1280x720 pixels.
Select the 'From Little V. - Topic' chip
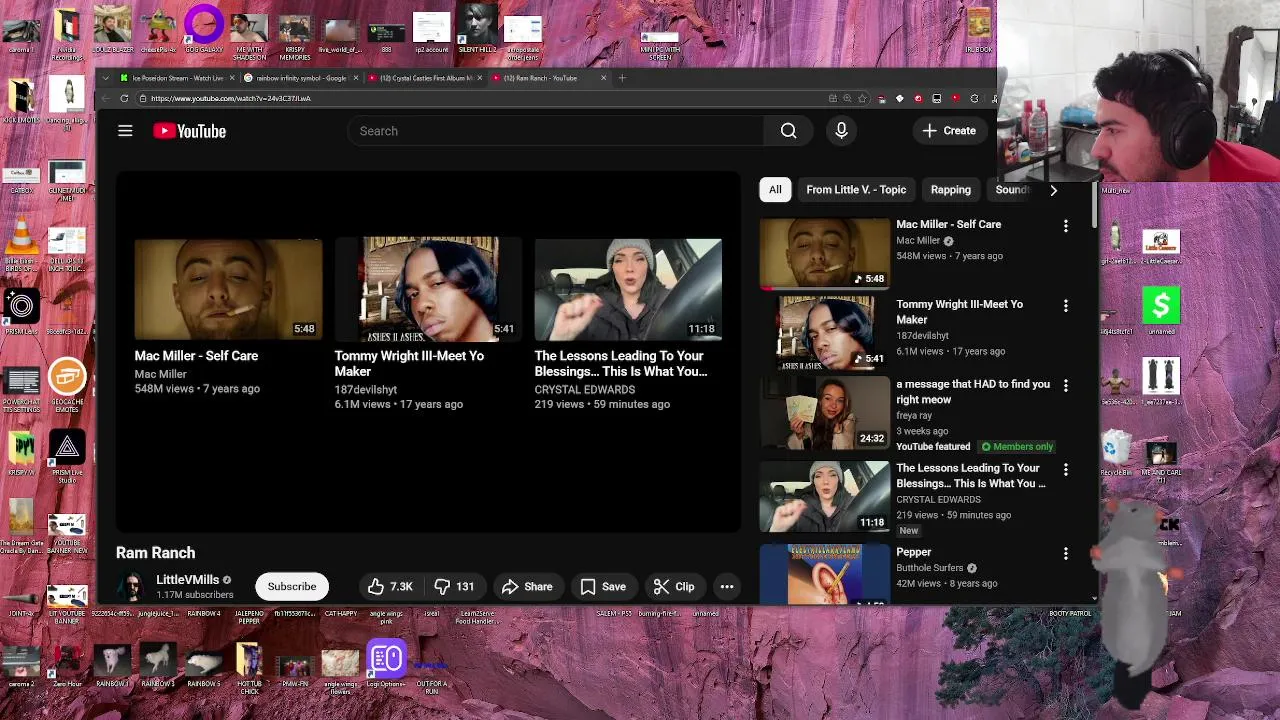pos(856,190)
